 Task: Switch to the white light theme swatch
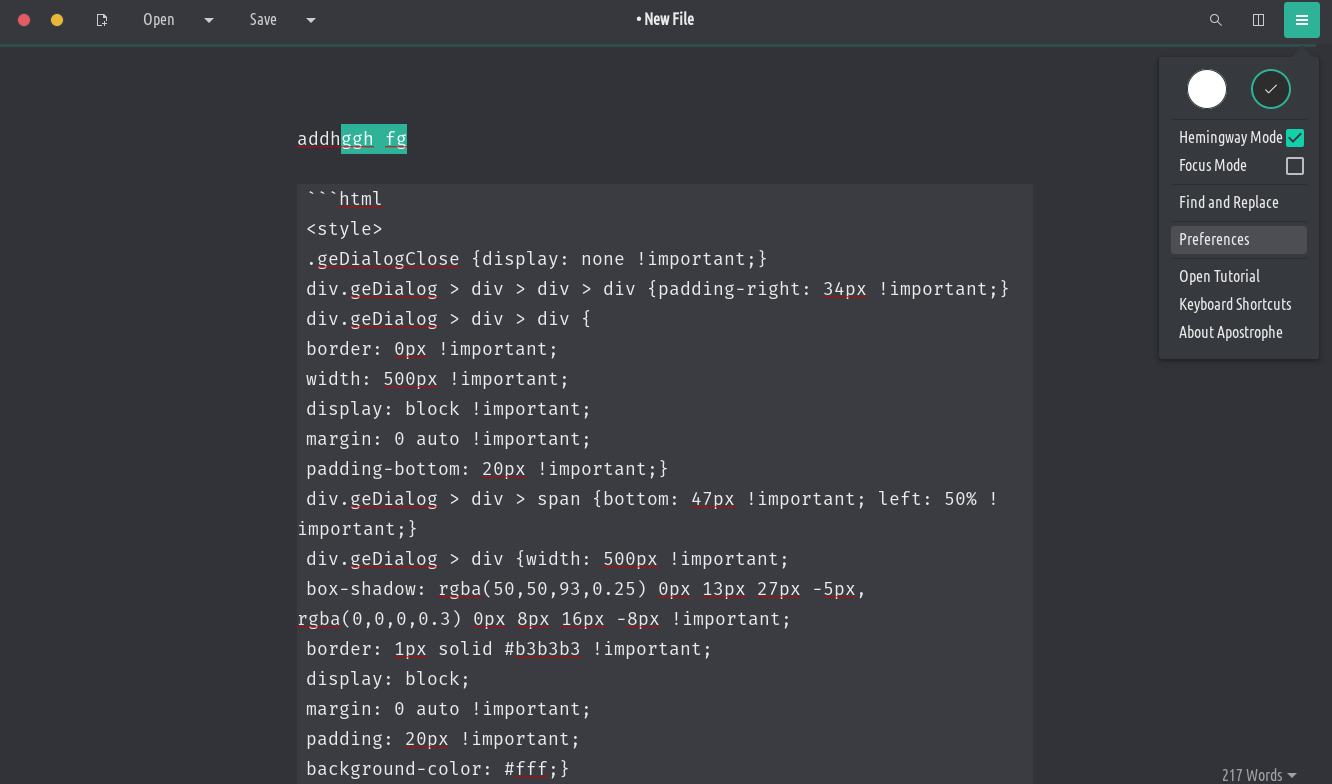1206,89
